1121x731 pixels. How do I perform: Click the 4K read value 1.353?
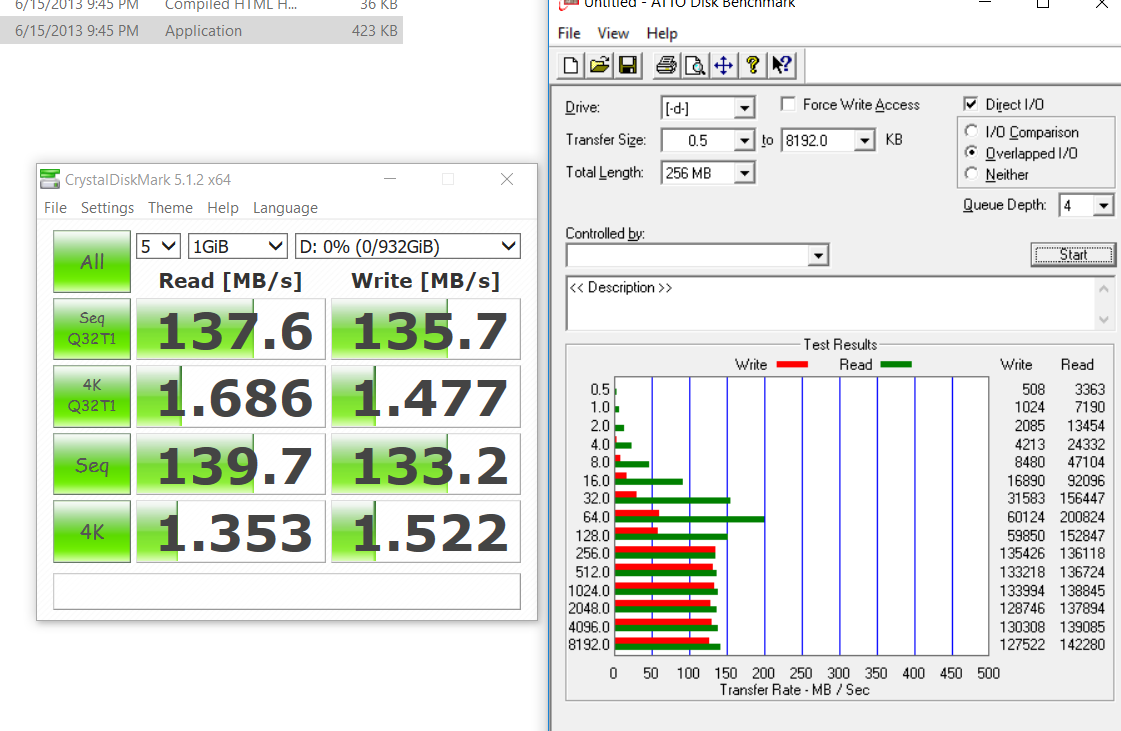231,531
